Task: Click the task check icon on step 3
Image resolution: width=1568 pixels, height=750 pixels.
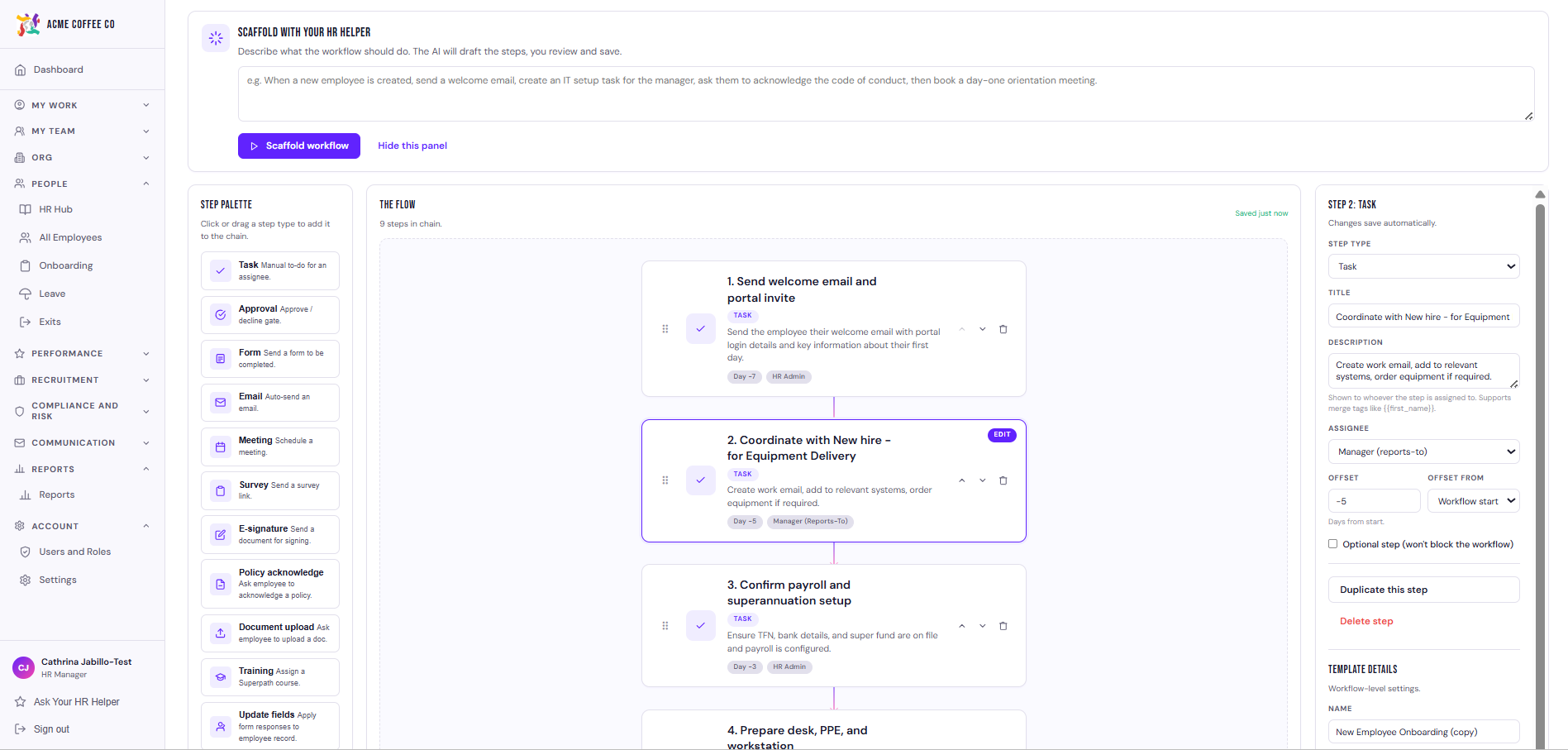Action: click(x=701, y=626)
